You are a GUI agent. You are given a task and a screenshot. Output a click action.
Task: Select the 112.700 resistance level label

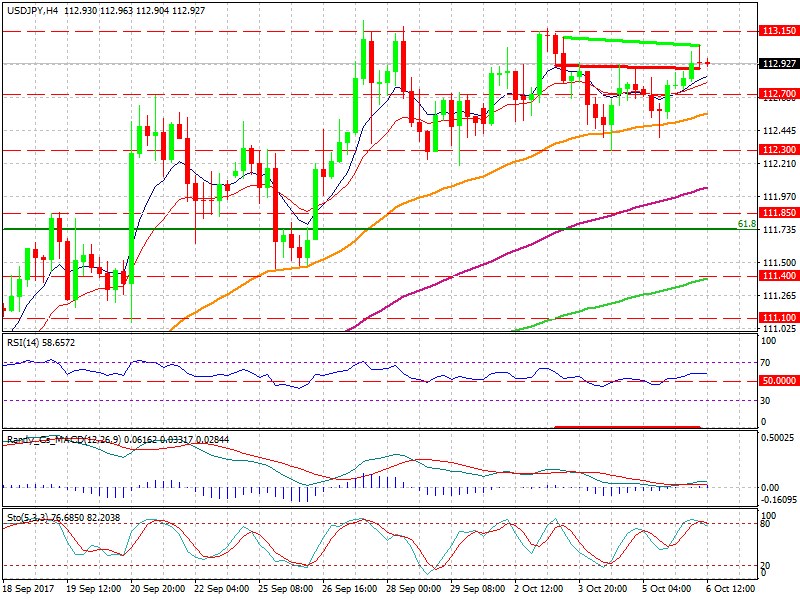[x=779, y=94]
